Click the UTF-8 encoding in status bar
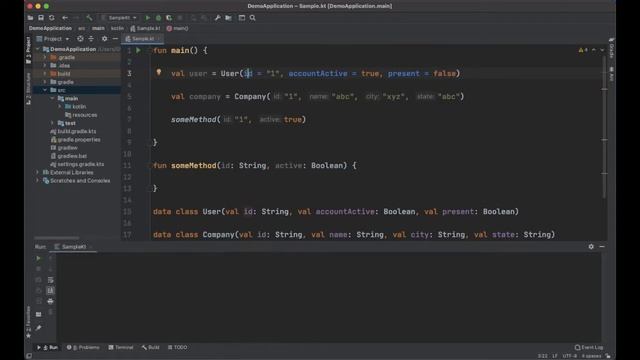The image size is (640, 360). pyautogui.click(x=570, y=356)
